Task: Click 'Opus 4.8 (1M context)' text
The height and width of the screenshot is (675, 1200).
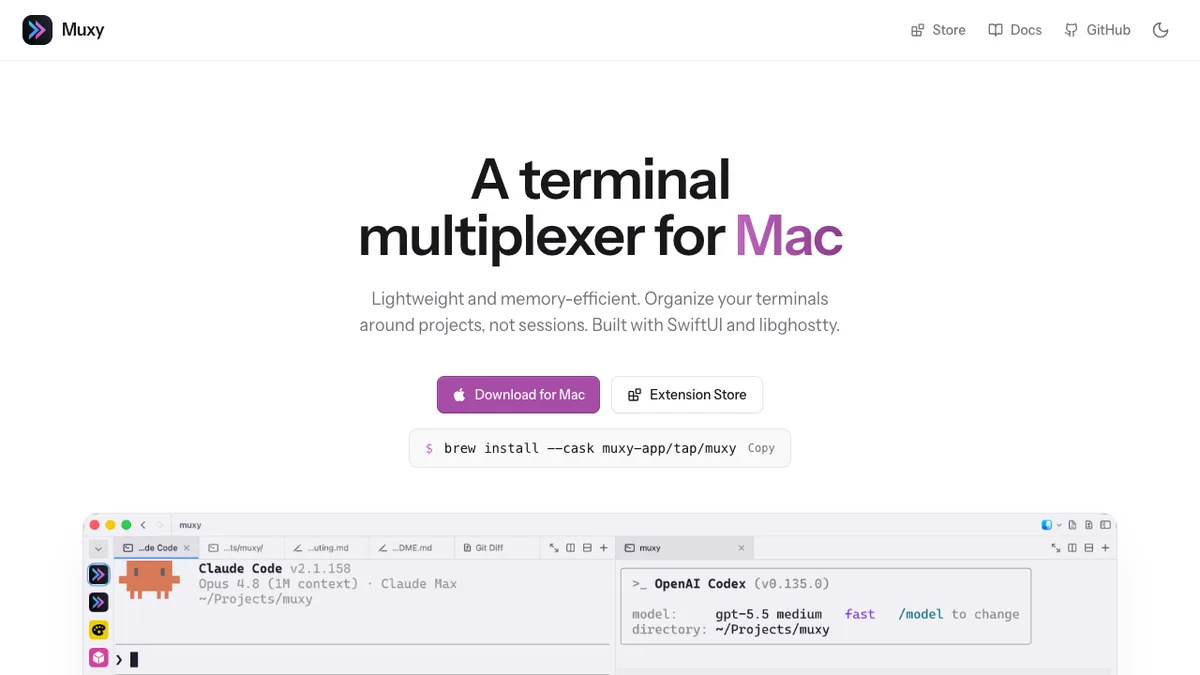Action: (278, 584)
